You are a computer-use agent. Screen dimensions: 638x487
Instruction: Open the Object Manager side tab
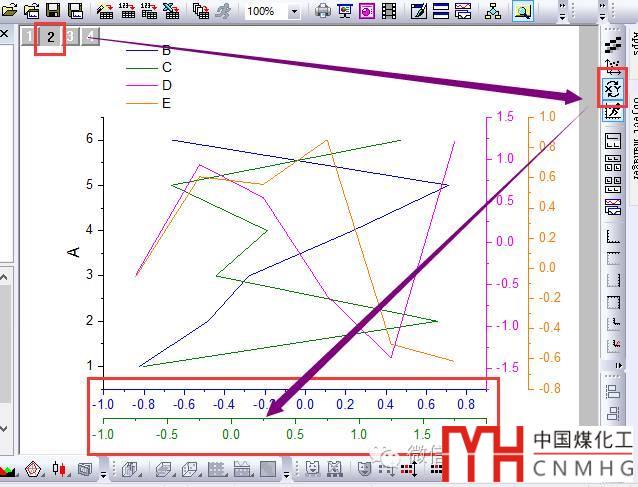[x=634, y=138]
